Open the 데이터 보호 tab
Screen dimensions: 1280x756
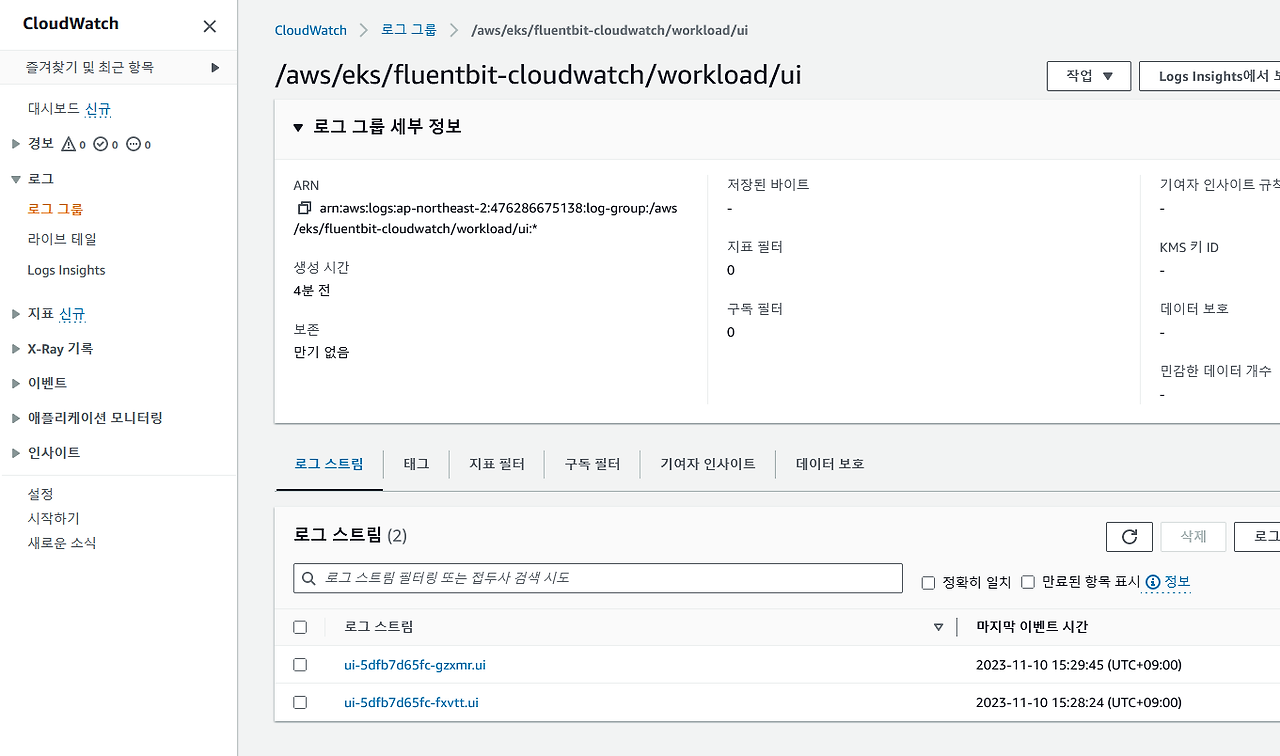[830, 464]
